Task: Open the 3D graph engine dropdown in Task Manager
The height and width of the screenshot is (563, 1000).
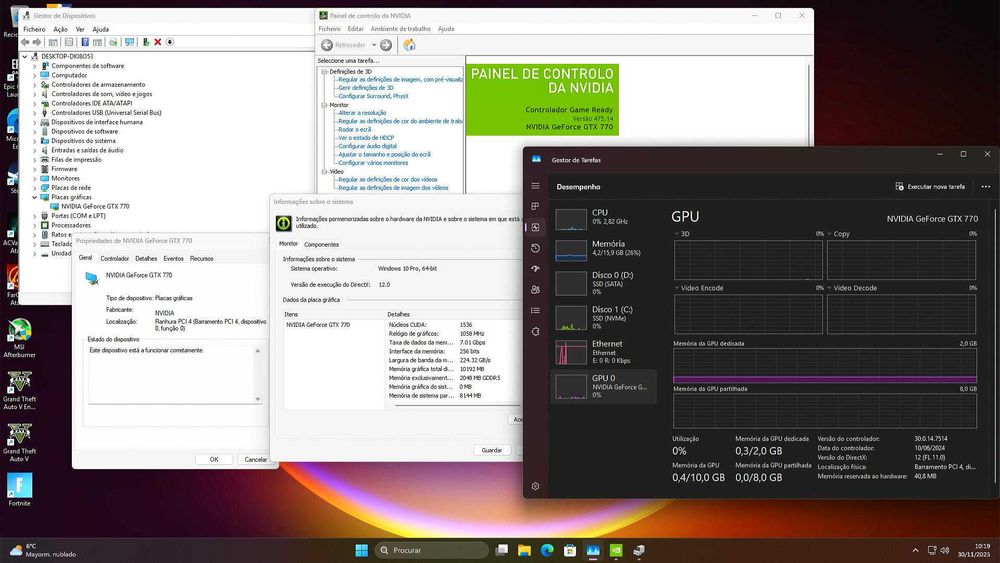Action: tap(677, 234)
